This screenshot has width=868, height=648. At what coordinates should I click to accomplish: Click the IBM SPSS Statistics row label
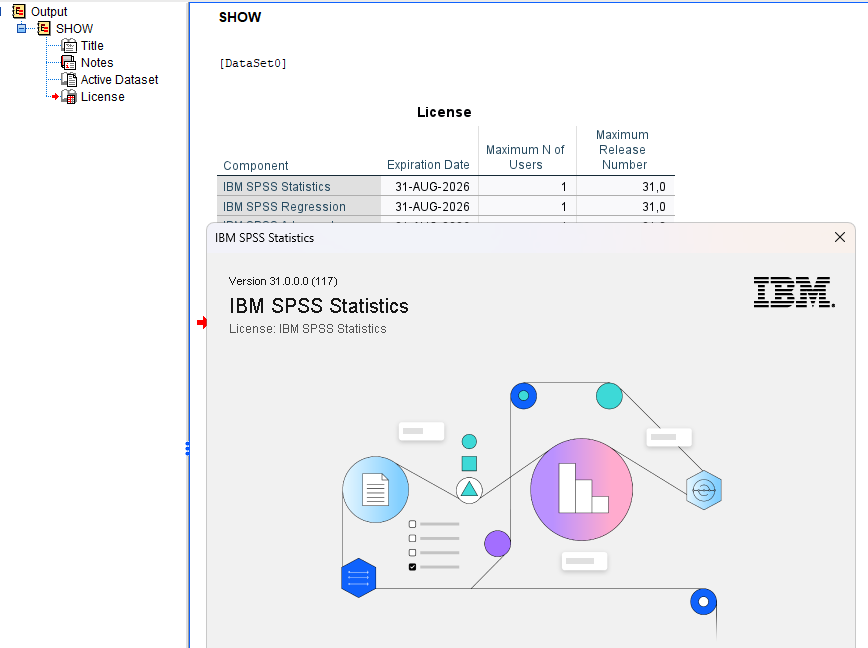tap(277, 186)
